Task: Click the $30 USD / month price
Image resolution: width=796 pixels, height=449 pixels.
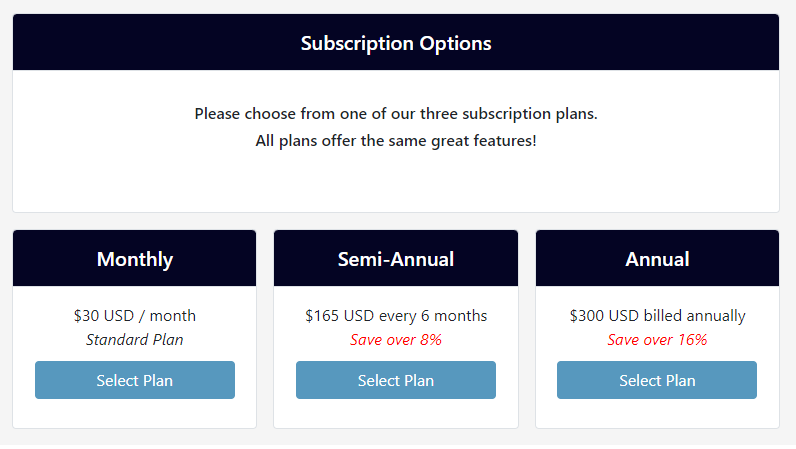Action: point(135,316)
